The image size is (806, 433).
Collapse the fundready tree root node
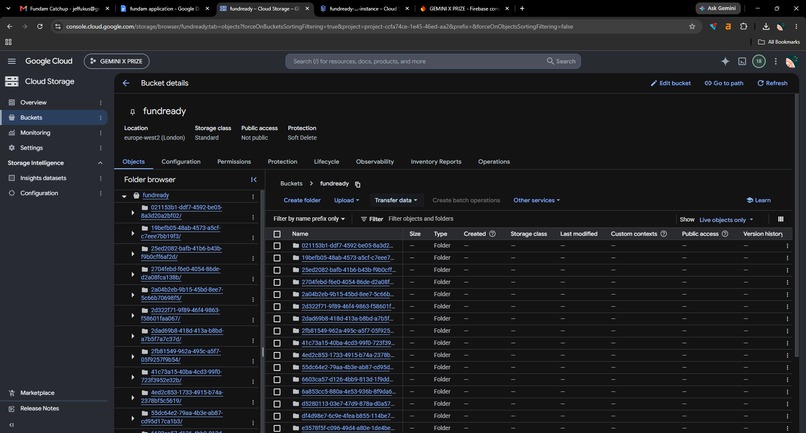tap(124, 196)
